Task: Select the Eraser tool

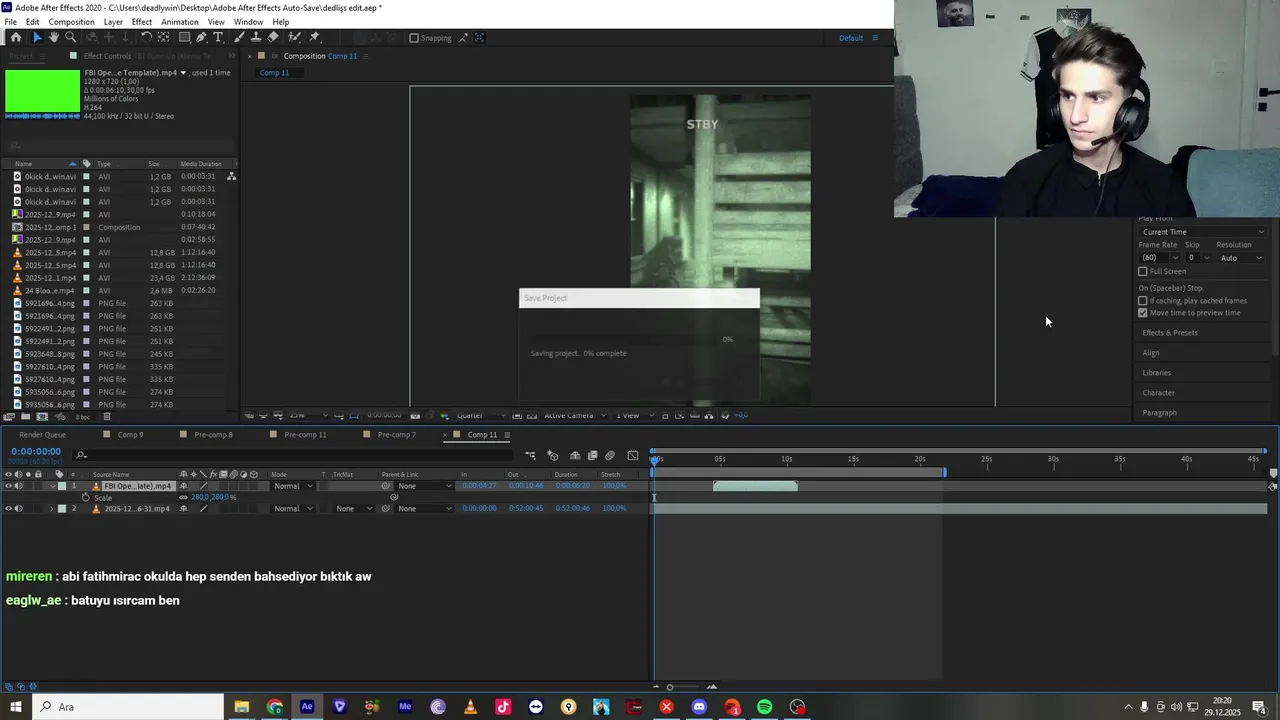Action: 273,37
